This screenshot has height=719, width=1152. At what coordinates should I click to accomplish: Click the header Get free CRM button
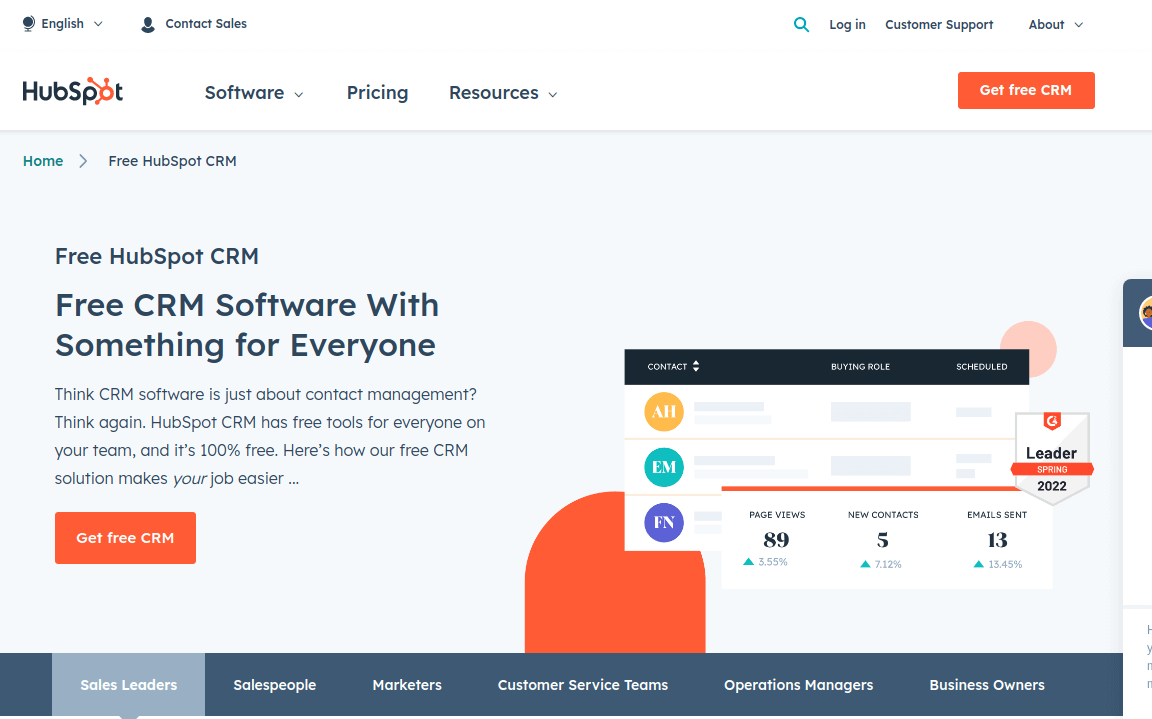[1026, 90]
